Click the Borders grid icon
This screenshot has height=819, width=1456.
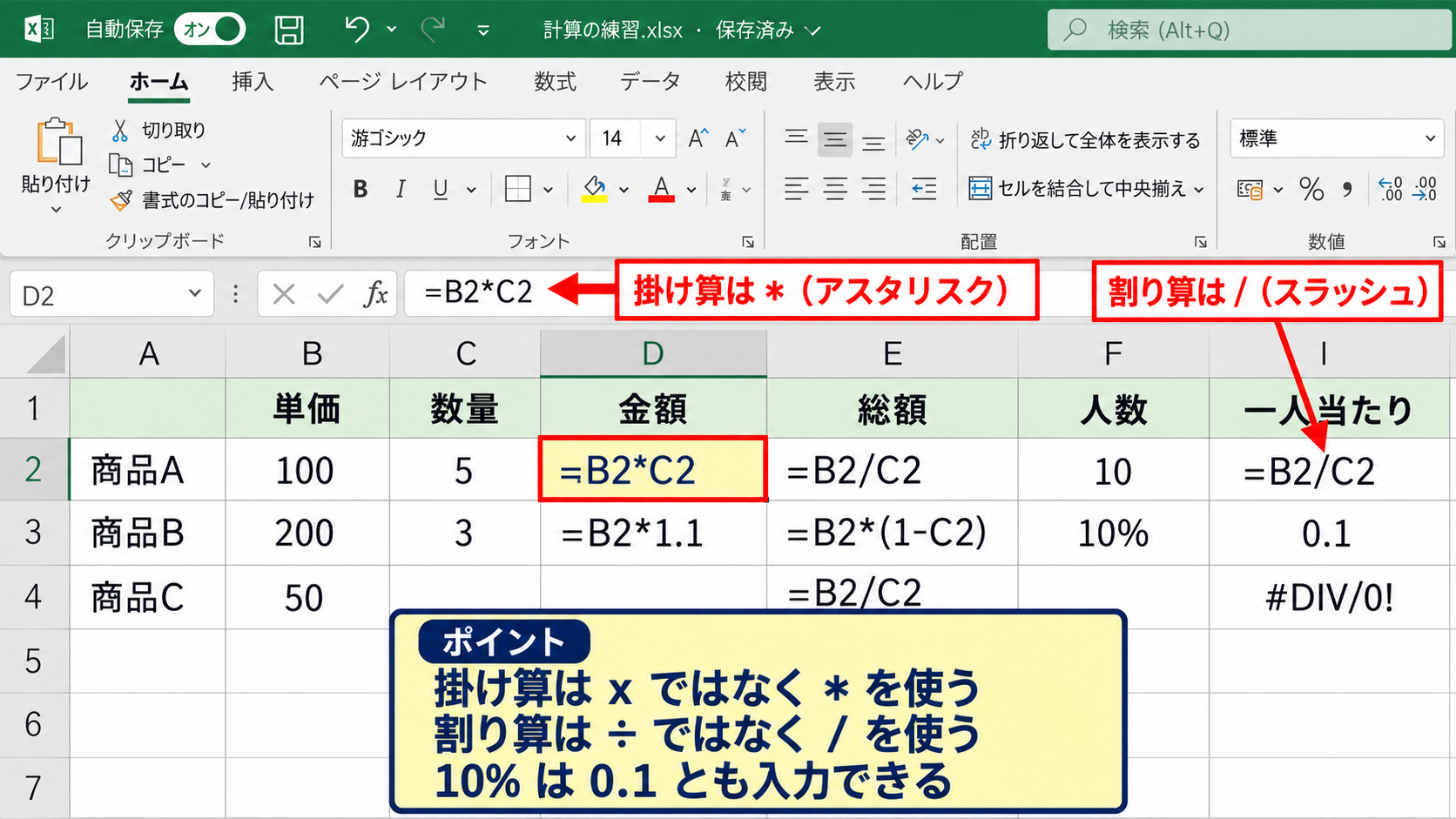pos(518,189)
